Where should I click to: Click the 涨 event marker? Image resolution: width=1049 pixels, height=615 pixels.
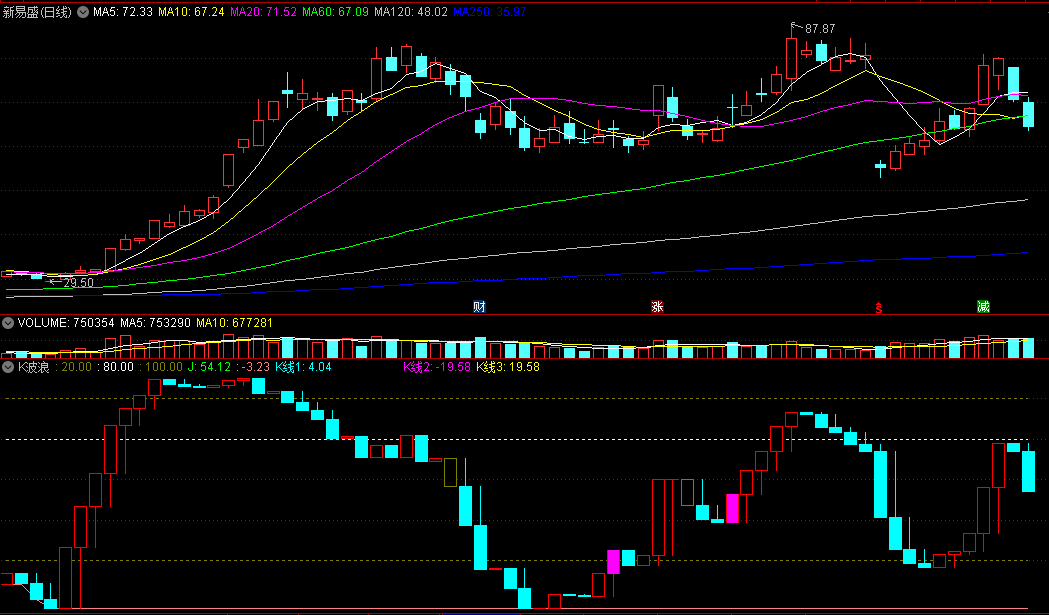click(657, 306)
